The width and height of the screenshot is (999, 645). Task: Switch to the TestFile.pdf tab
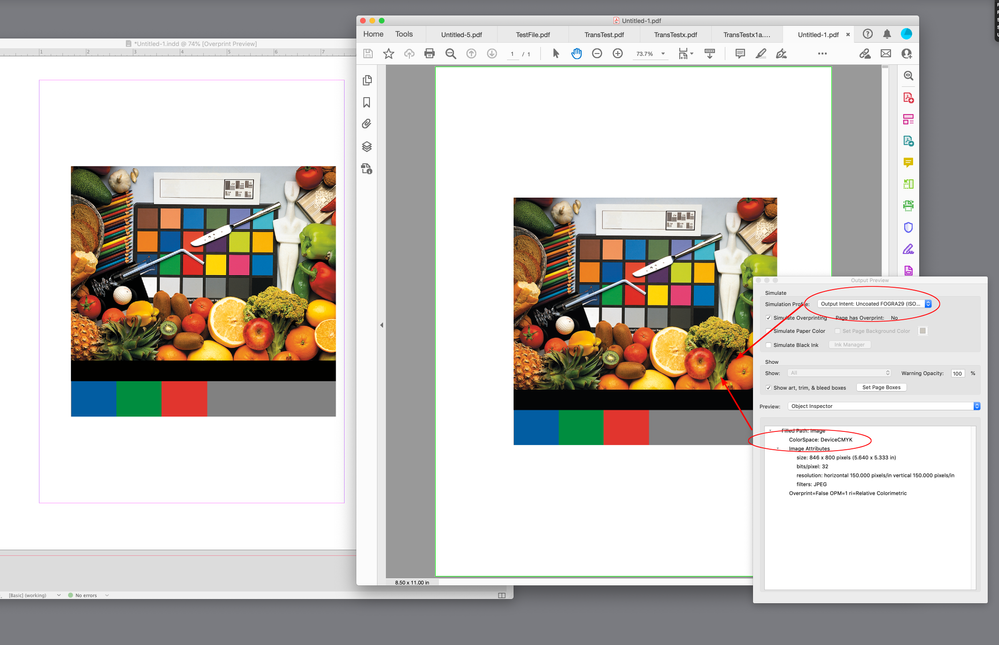[533, 34]
